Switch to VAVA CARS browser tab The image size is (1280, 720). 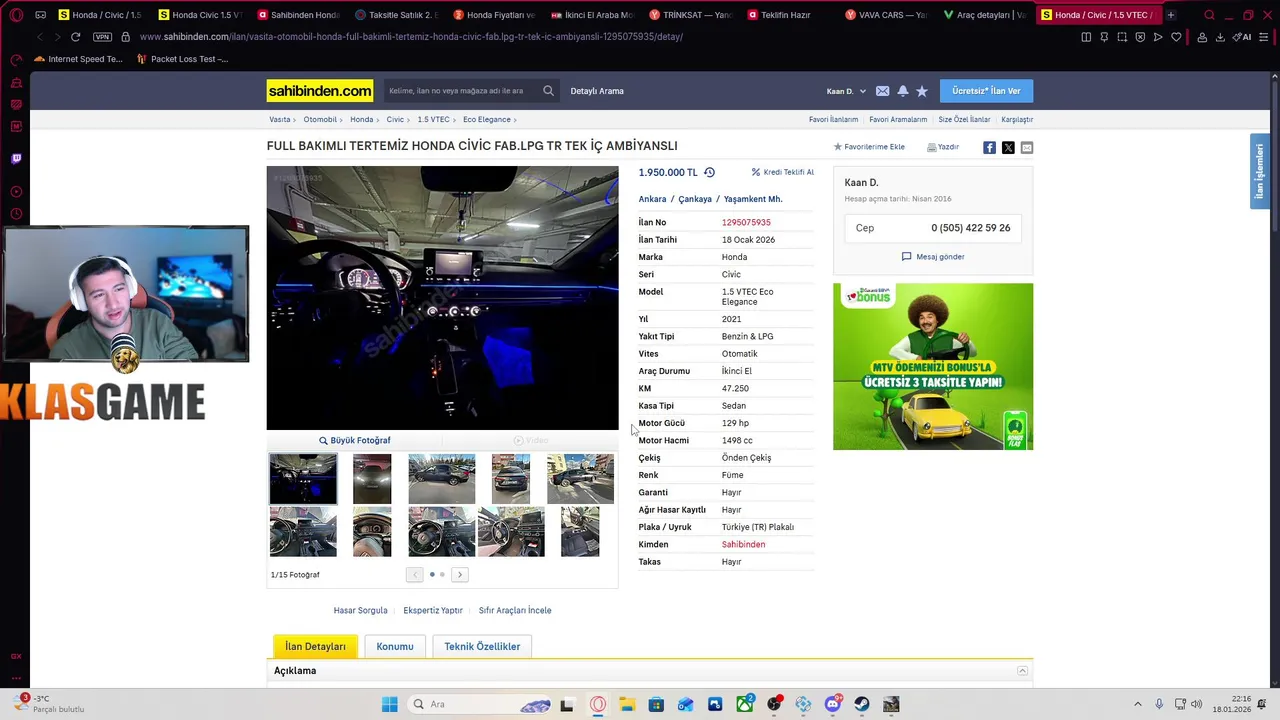coord(886,15)
